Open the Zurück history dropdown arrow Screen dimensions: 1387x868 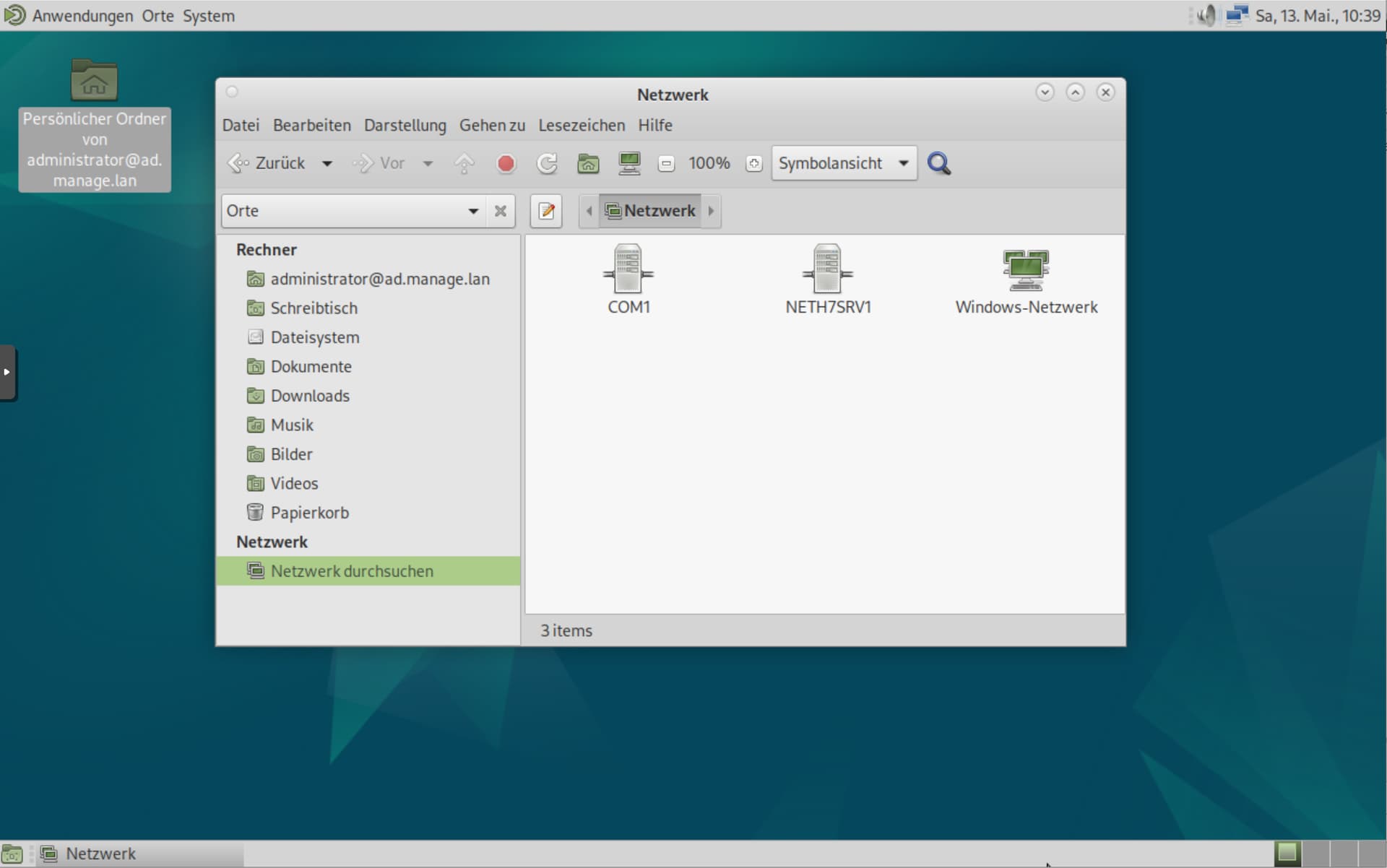[x=327, y=163]
